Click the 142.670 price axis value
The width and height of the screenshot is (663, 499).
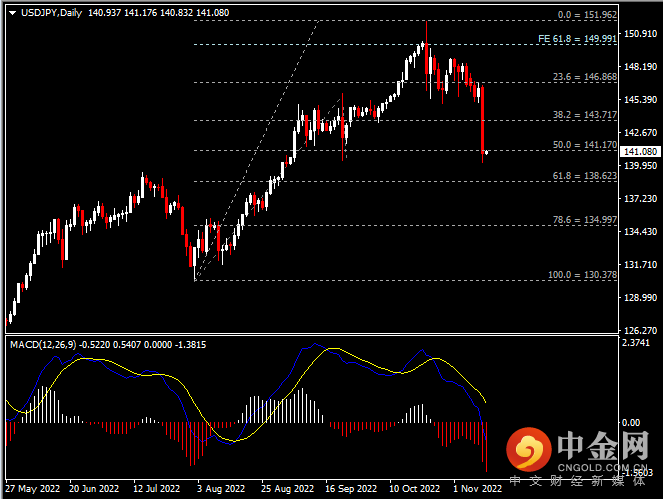(x=641, y=132)
